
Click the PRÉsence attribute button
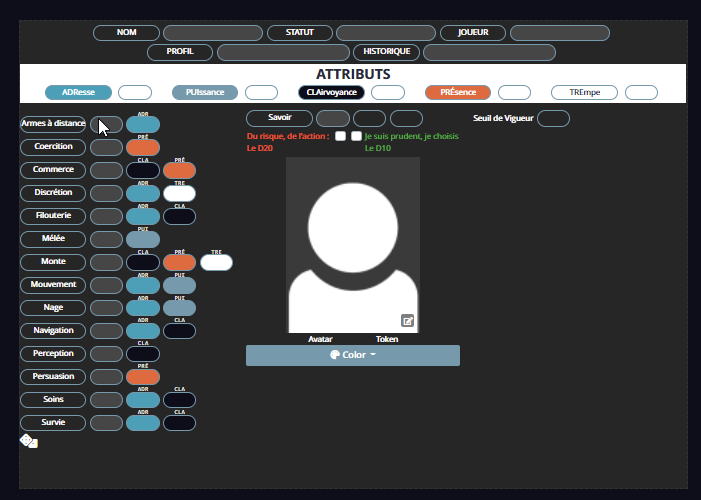457,92
